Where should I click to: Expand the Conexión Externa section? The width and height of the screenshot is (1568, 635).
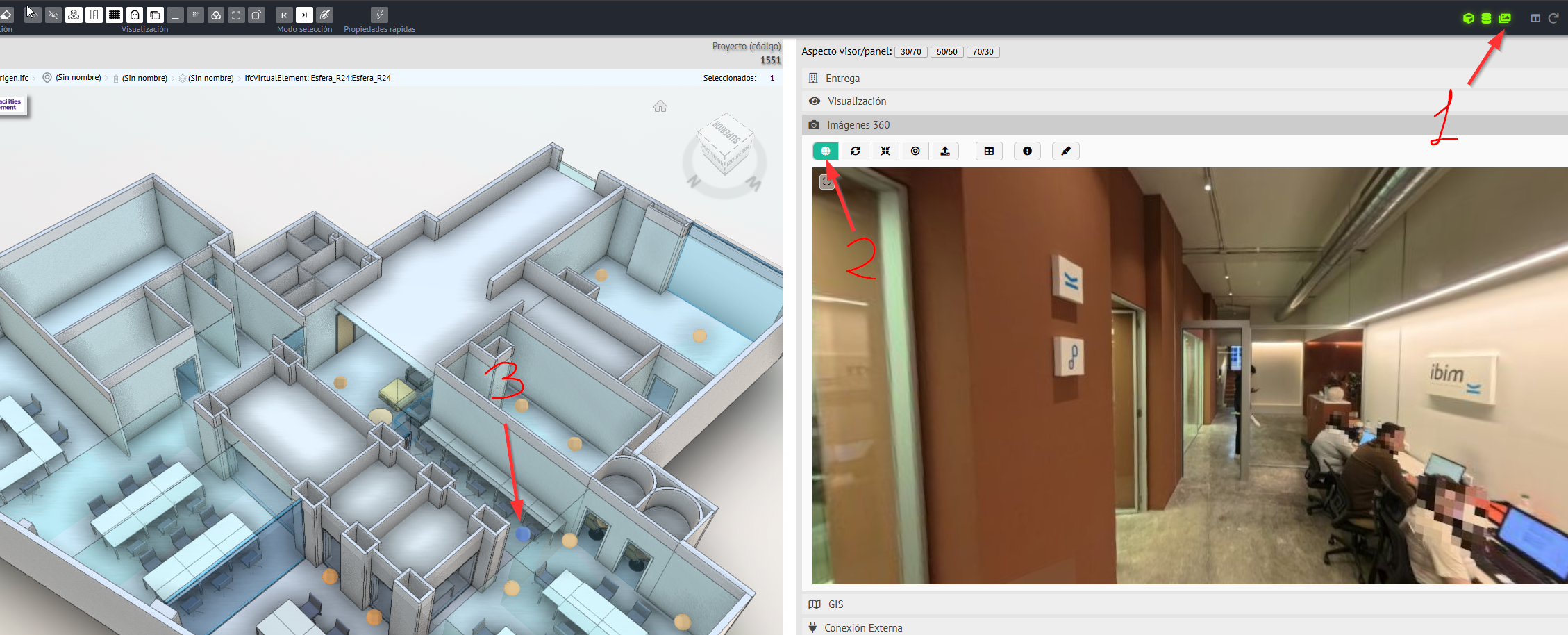click(1185, 627)
